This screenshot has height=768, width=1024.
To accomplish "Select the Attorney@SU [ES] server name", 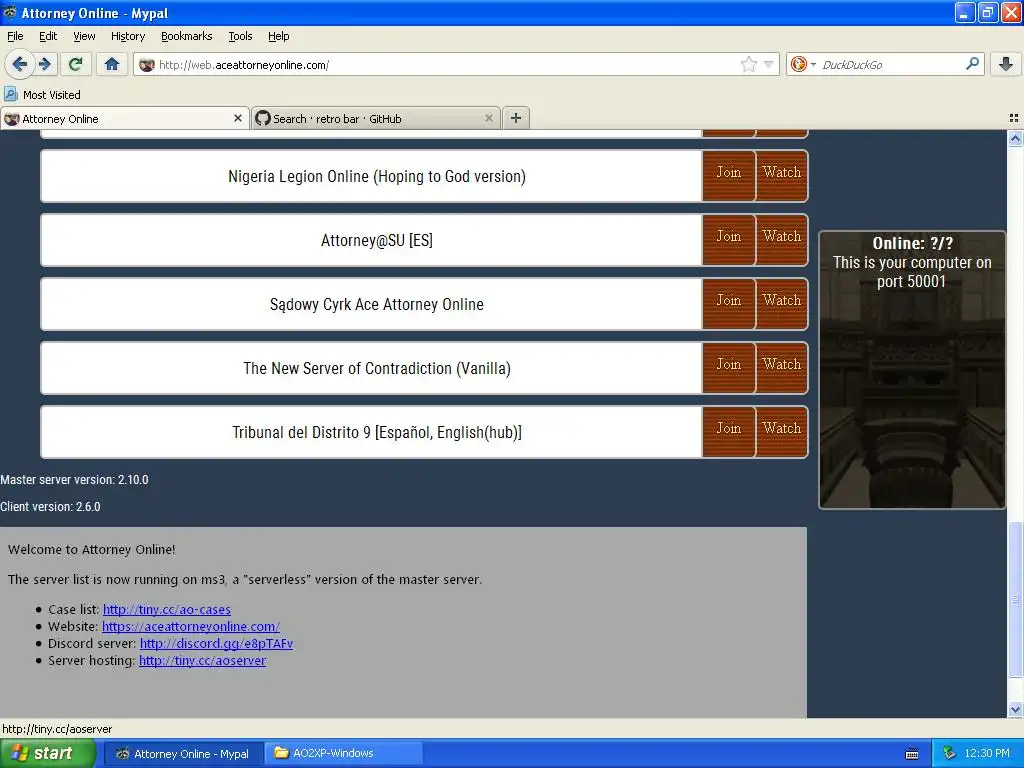I will point(377,240).
